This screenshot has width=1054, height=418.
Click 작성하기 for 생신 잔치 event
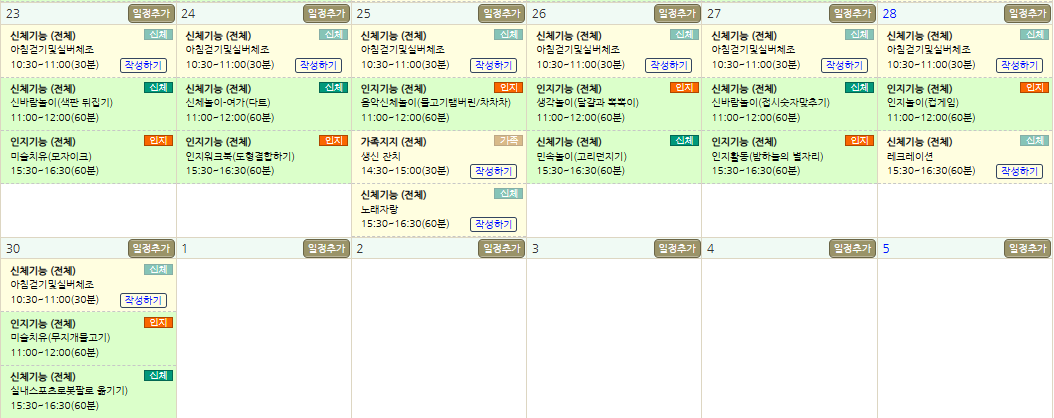(493, 171)
